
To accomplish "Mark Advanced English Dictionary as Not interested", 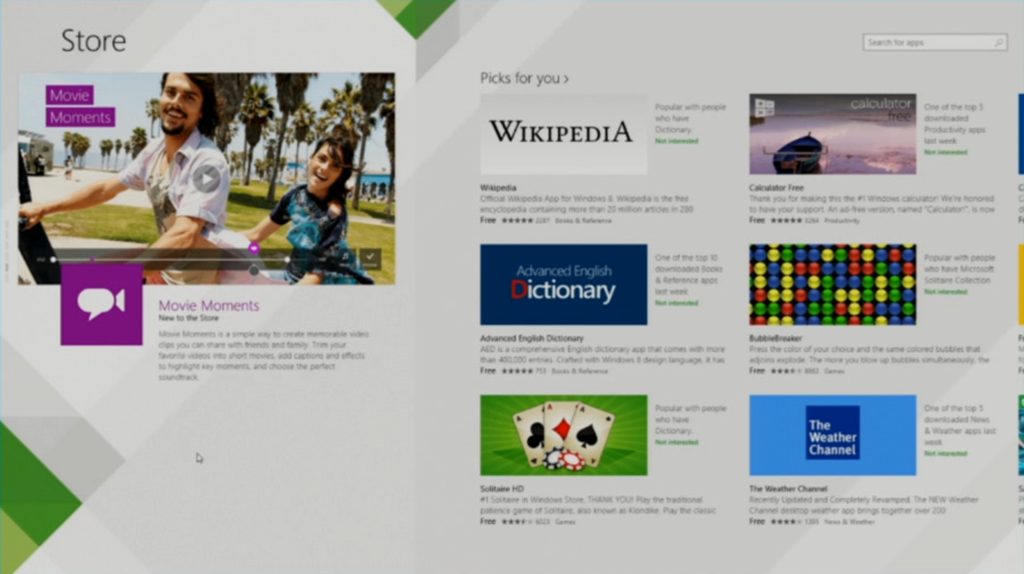I will point(677,303).
